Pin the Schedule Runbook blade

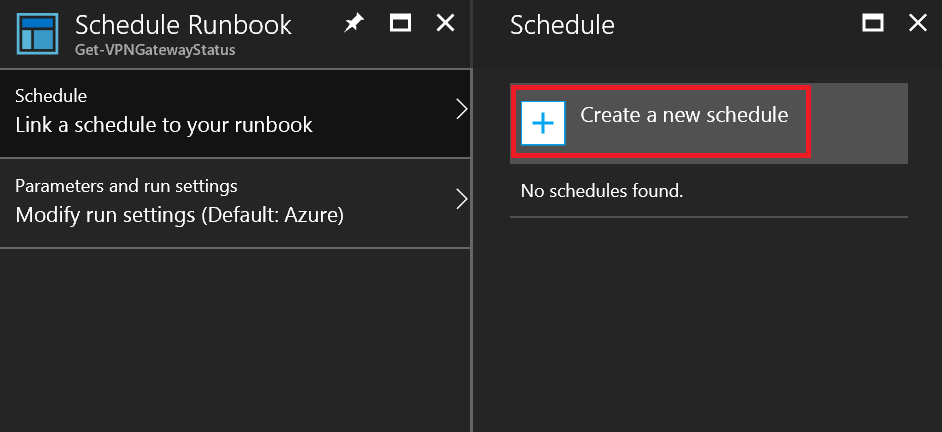pyautogui.click(x=354, y=23)
